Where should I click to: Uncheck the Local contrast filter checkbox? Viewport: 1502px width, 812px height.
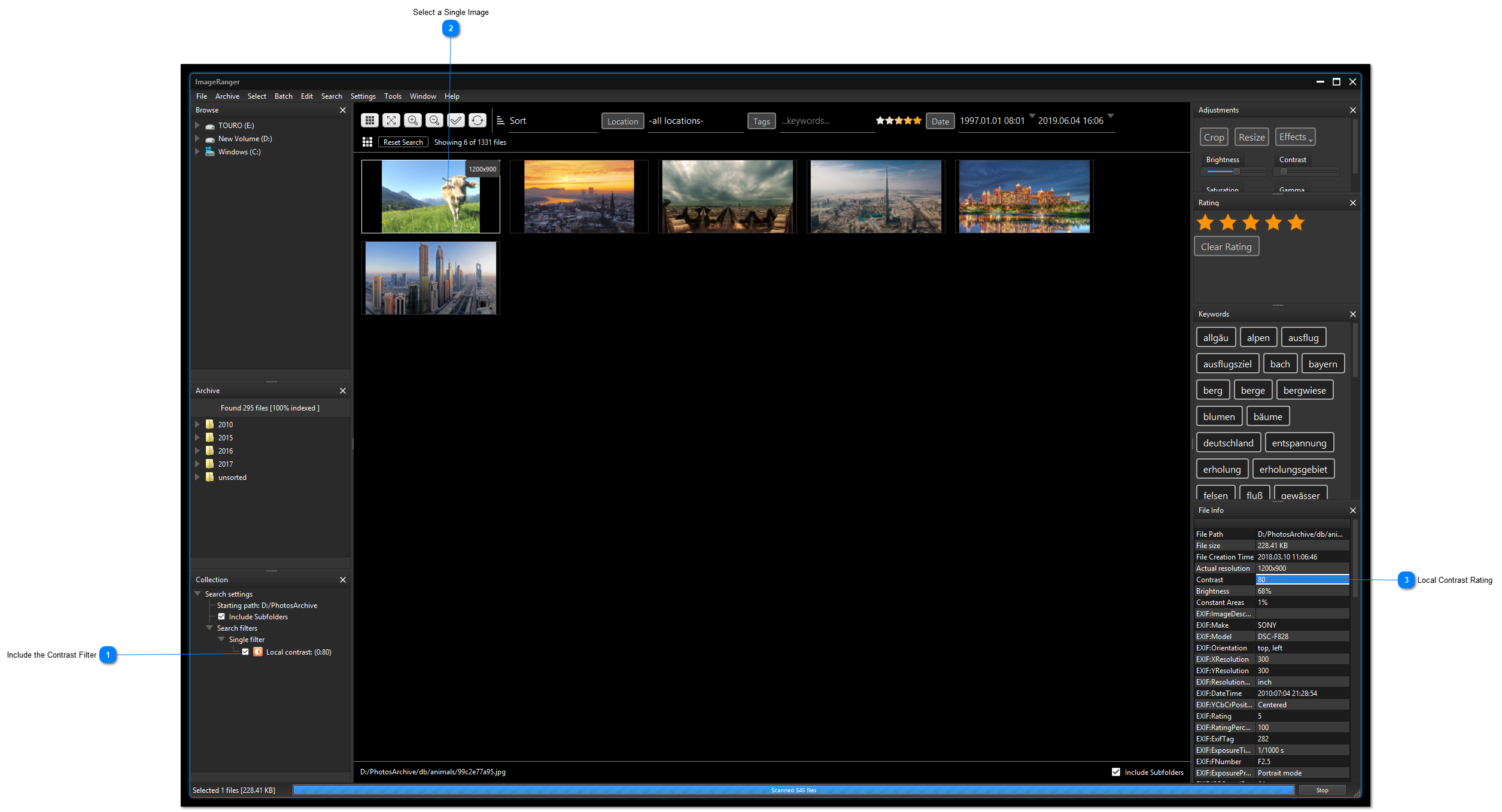click(245, 652)
